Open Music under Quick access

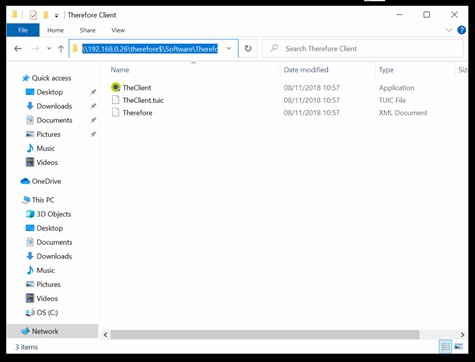pos(45,148)
